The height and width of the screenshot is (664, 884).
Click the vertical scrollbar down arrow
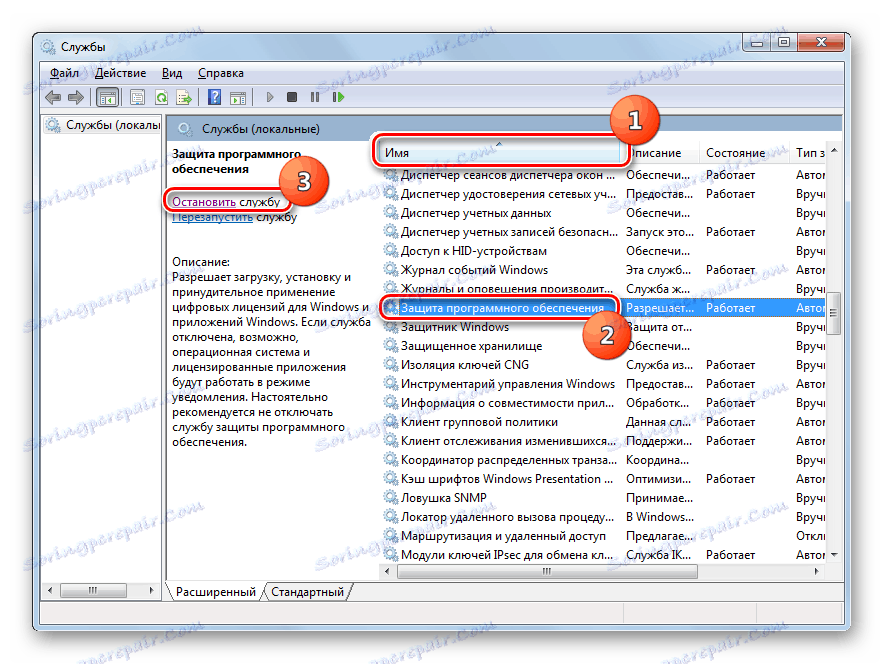834,555
